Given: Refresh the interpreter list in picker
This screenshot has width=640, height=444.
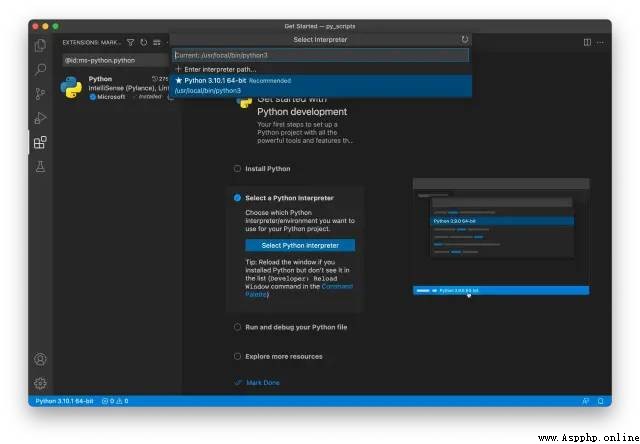Looking at the screenshot, I should click(464, 39).
